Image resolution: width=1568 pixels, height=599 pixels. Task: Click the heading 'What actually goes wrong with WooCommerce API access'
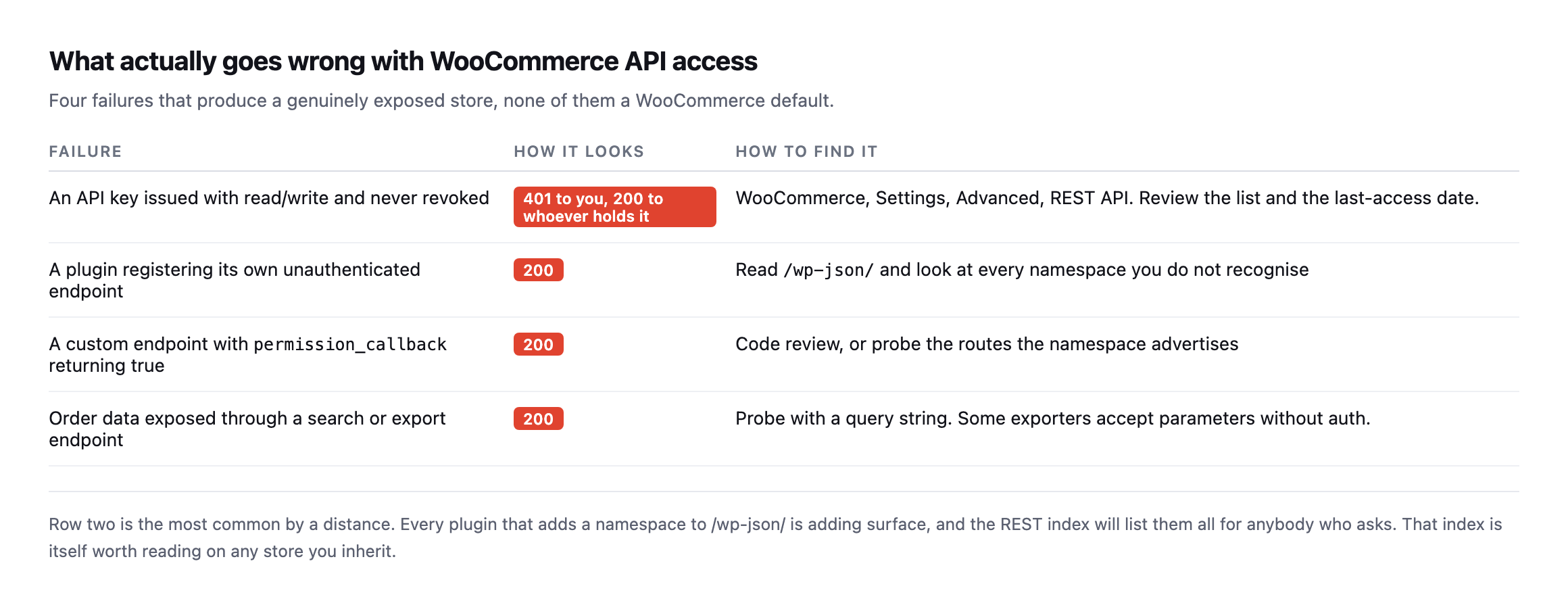pos(403,62)
